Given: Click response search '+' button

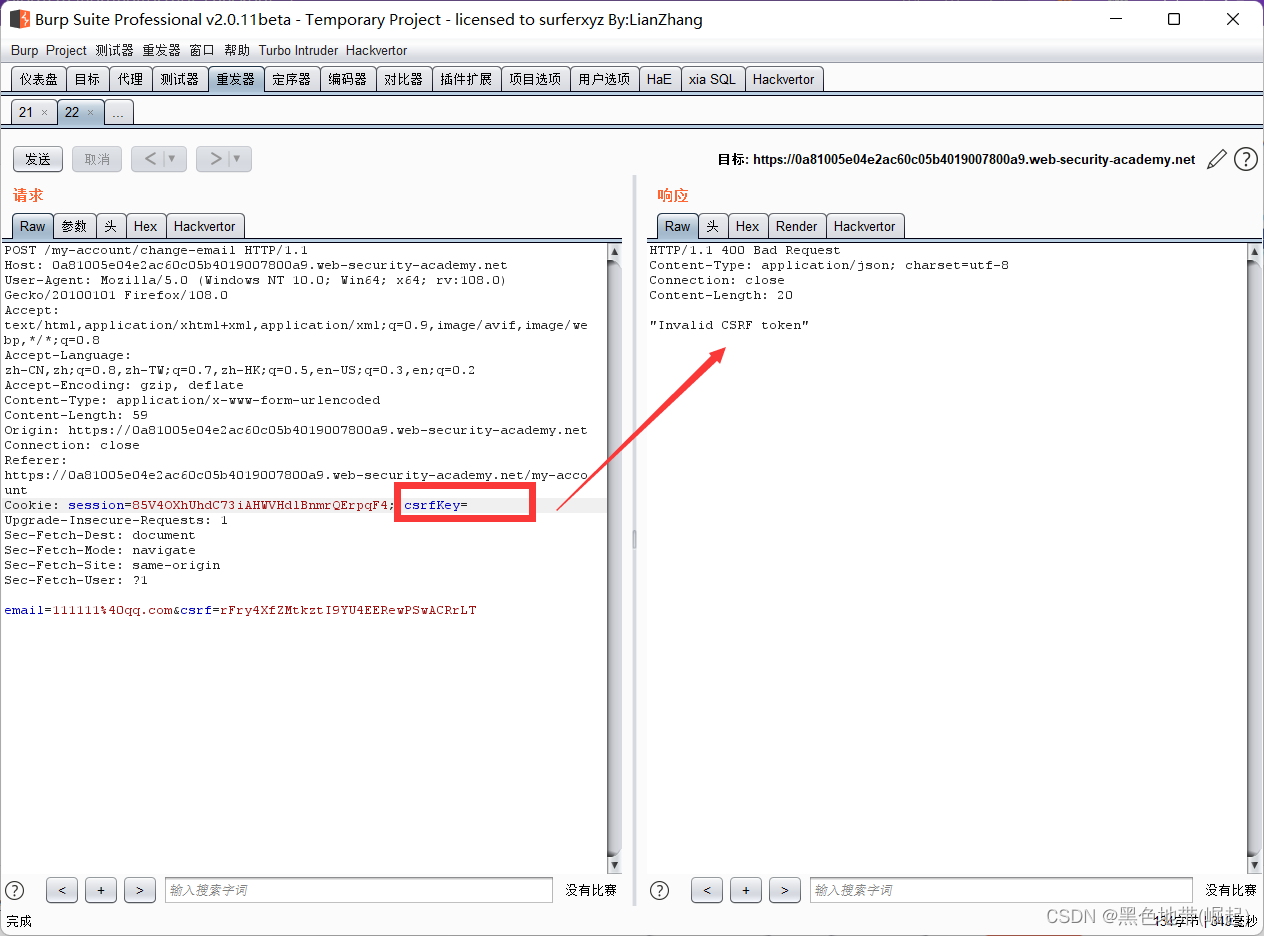Looking at the screenshot, I should (x=746, y=890).
